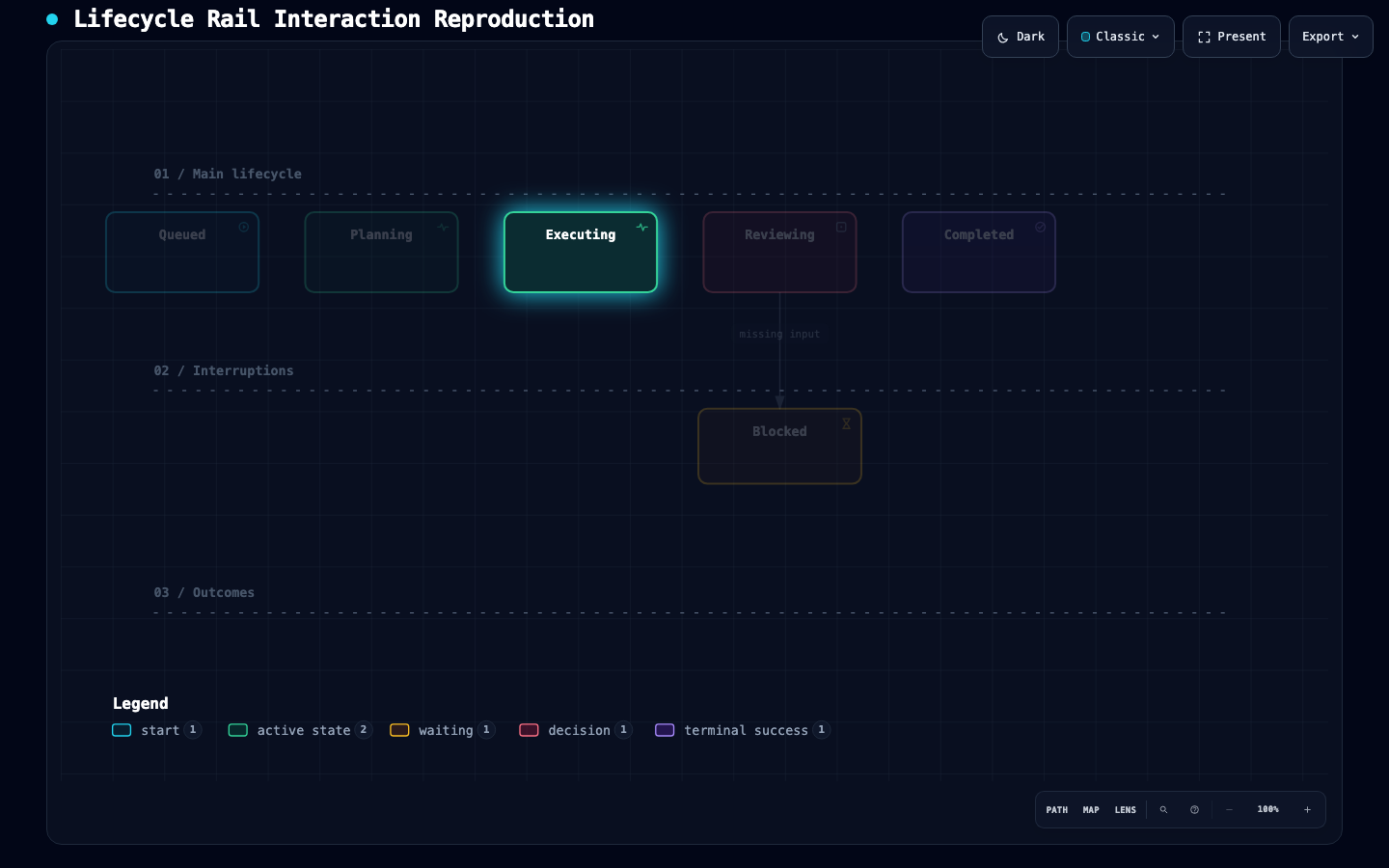Click the missing input edge label
Image resolution: width=1389 pixels, height=868 pixels.
[x=779, y=335]
